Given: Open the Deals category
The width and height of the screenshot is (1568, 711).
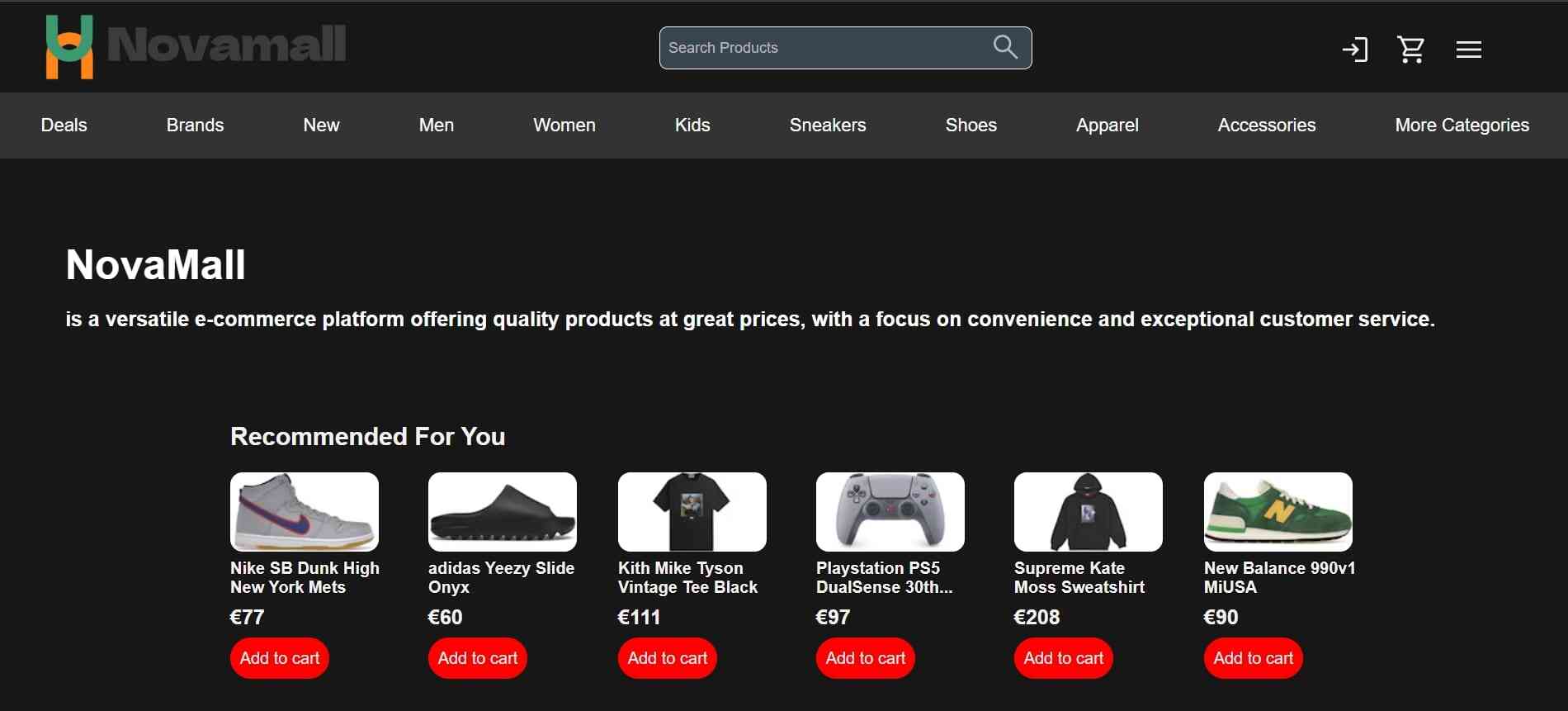Looking at the screenshot, I should (64, 125).
